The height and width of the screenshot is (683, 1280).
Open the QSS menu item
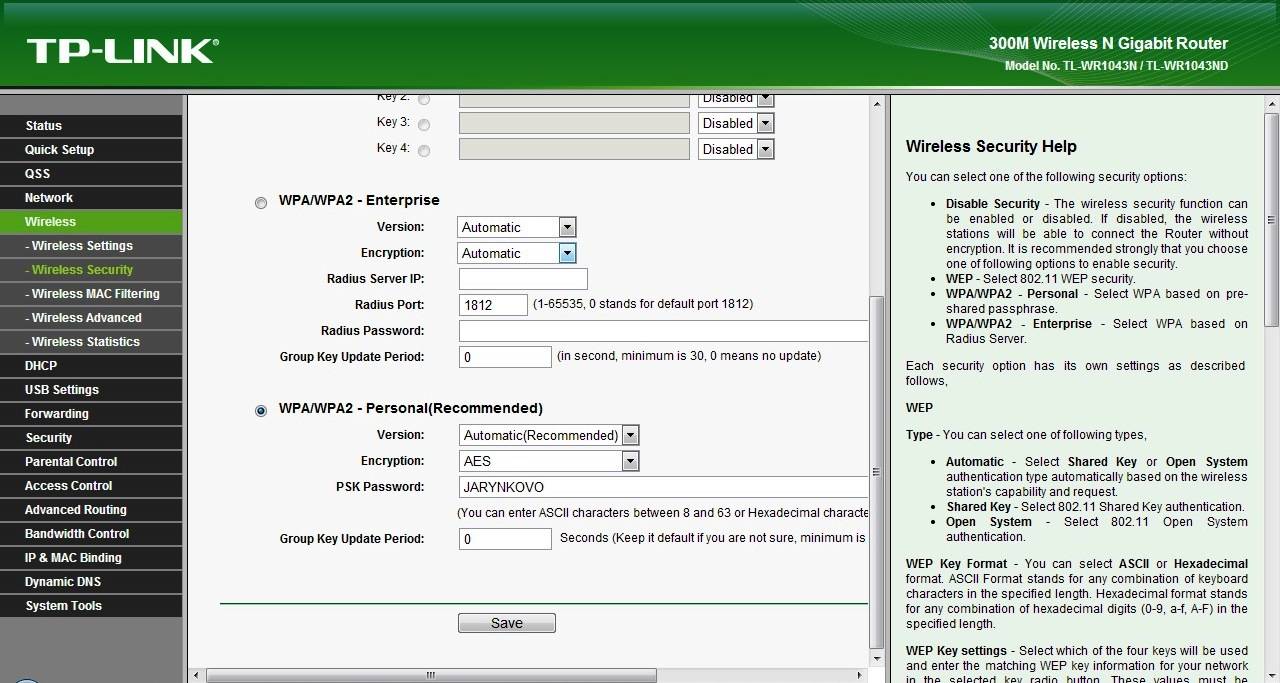click(x=91, y=174)
